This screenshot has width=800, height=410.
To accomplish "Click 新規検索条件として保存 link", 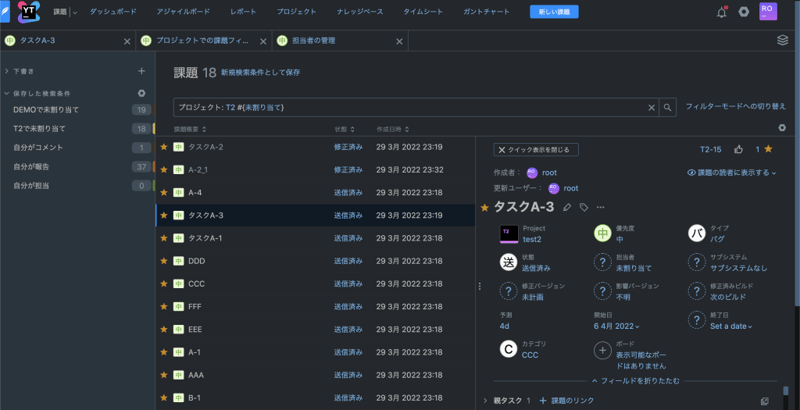I will tap(260, 72).
